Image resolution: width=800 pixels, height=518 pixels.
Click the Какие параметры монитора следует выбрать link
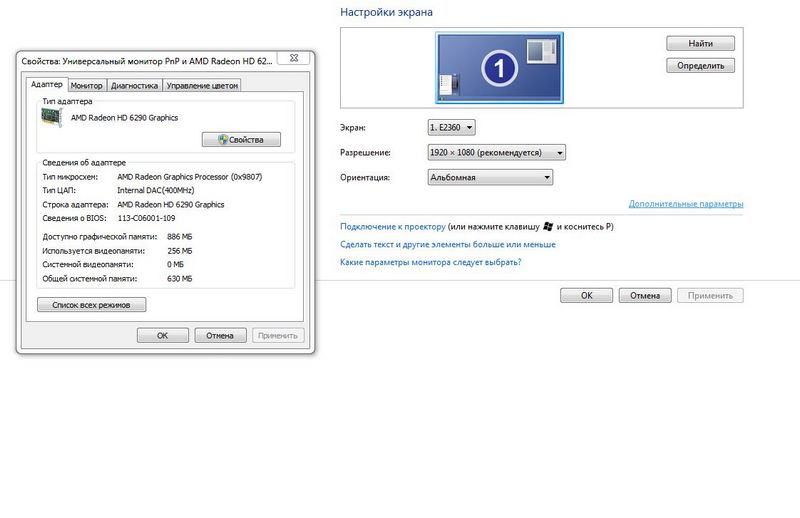[x=430, y=262]
